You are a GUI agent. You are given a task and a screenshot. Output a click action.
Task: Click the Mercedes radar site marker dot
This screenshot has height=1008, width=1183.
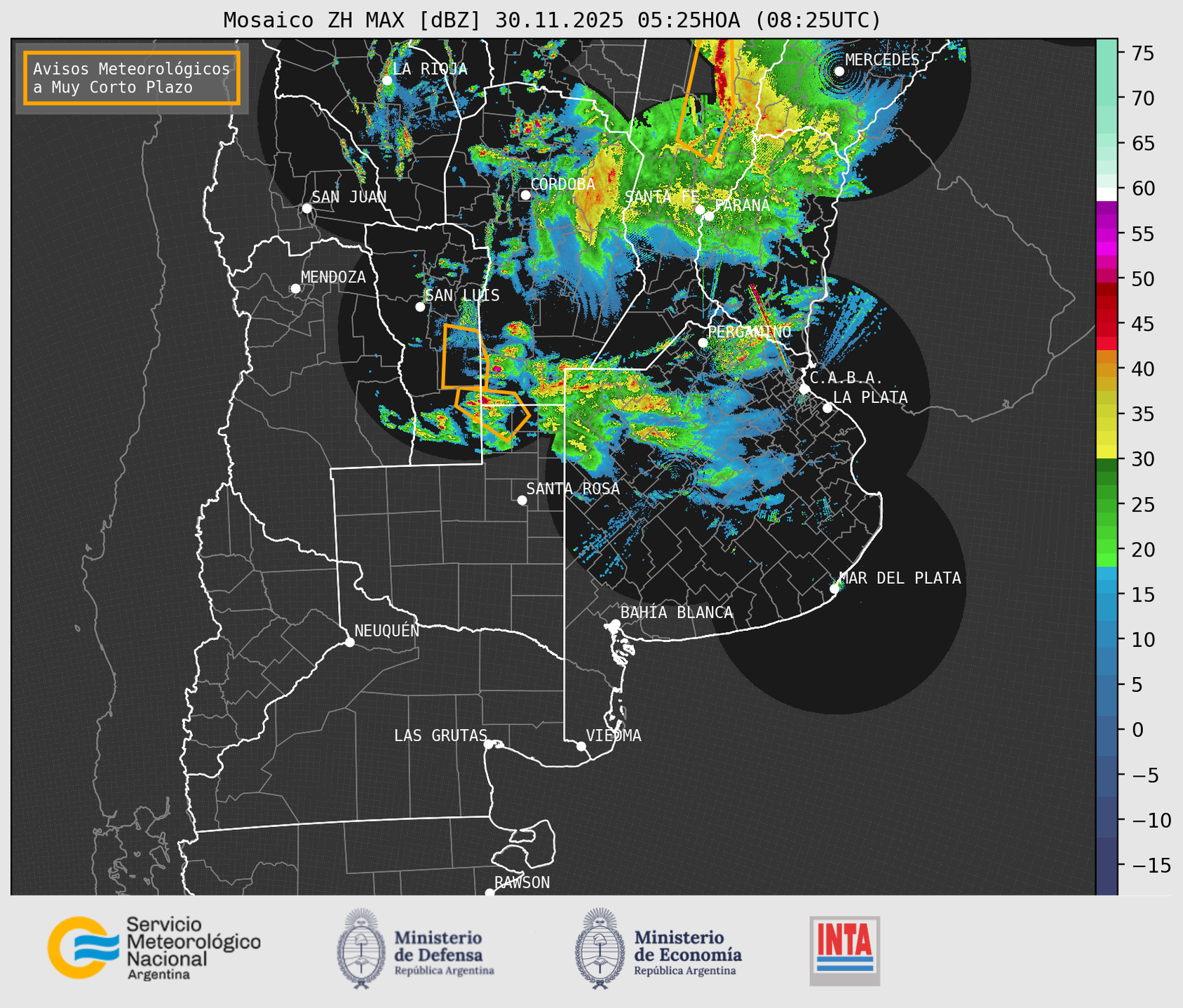839,71
